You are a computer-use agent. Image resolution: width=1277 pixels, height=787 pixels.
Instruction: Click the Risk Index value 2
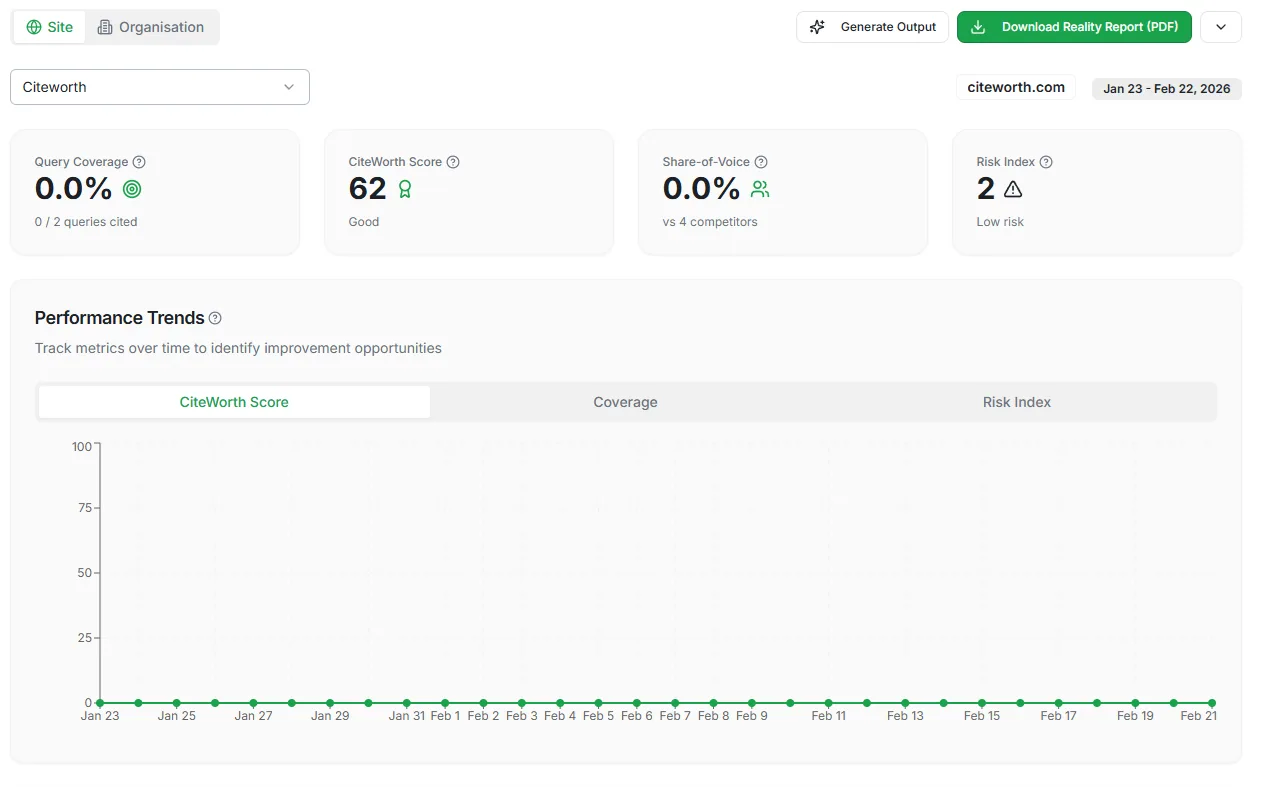(986, 188)
